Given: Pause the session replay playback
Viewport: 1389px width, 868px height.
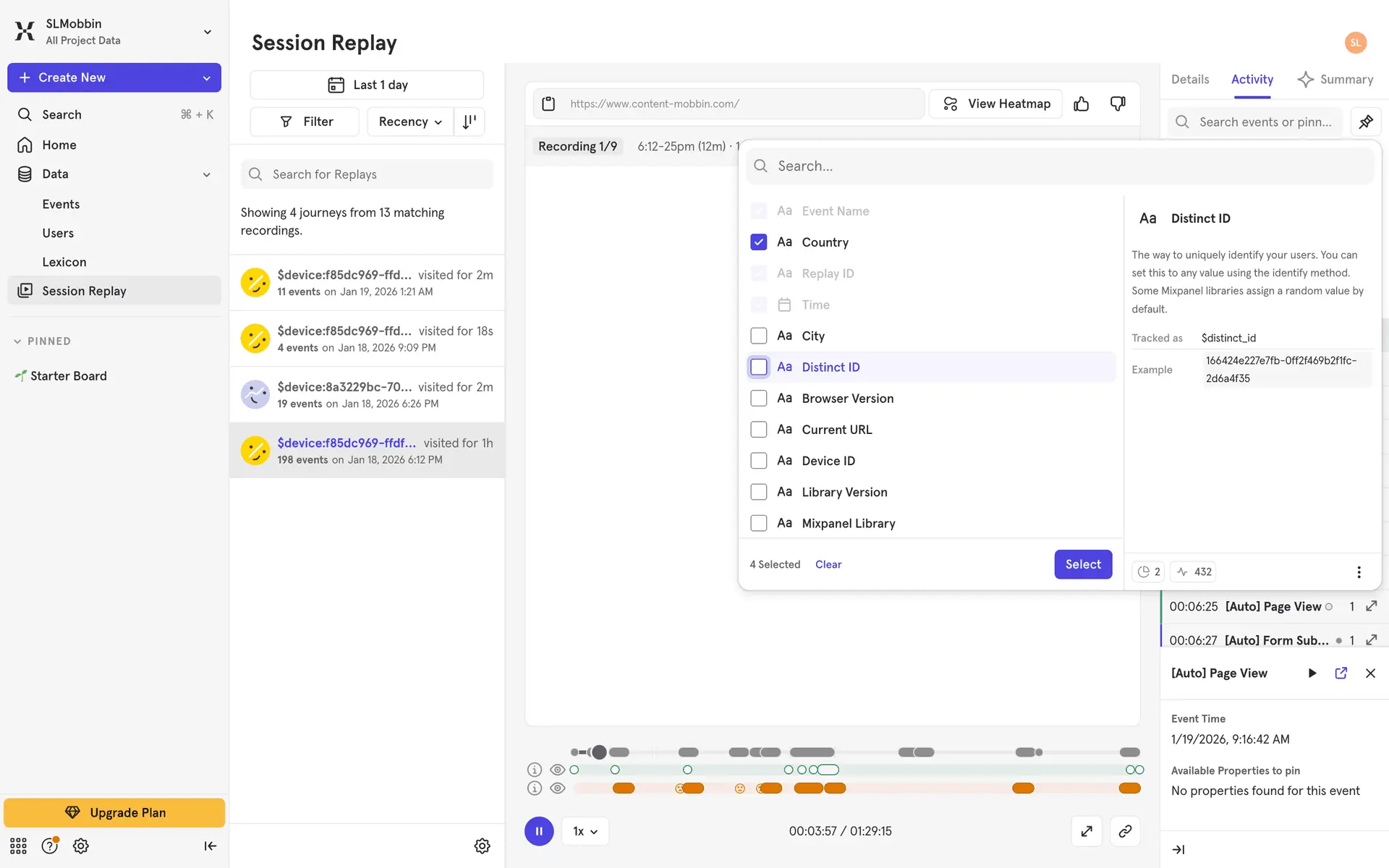Looking at the screenshot, I should click(539, 831).
